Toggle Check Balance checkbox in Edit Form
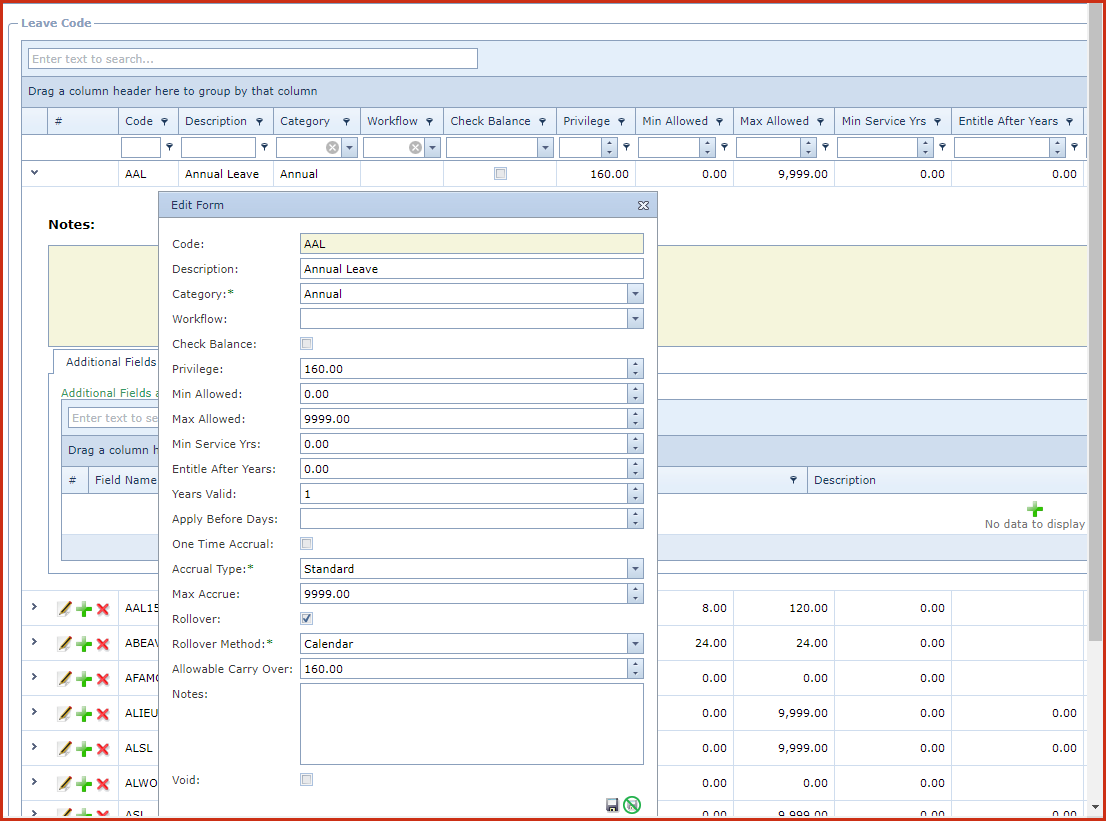Screen dimensions: 1106x821 click(307, 343)
